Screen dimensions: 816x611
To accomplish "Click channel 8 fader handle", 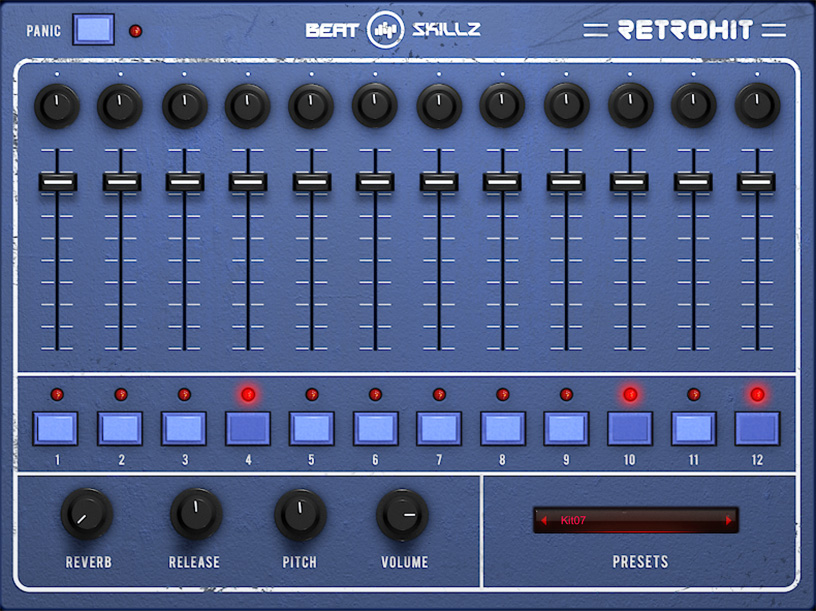I will [502, 182].
